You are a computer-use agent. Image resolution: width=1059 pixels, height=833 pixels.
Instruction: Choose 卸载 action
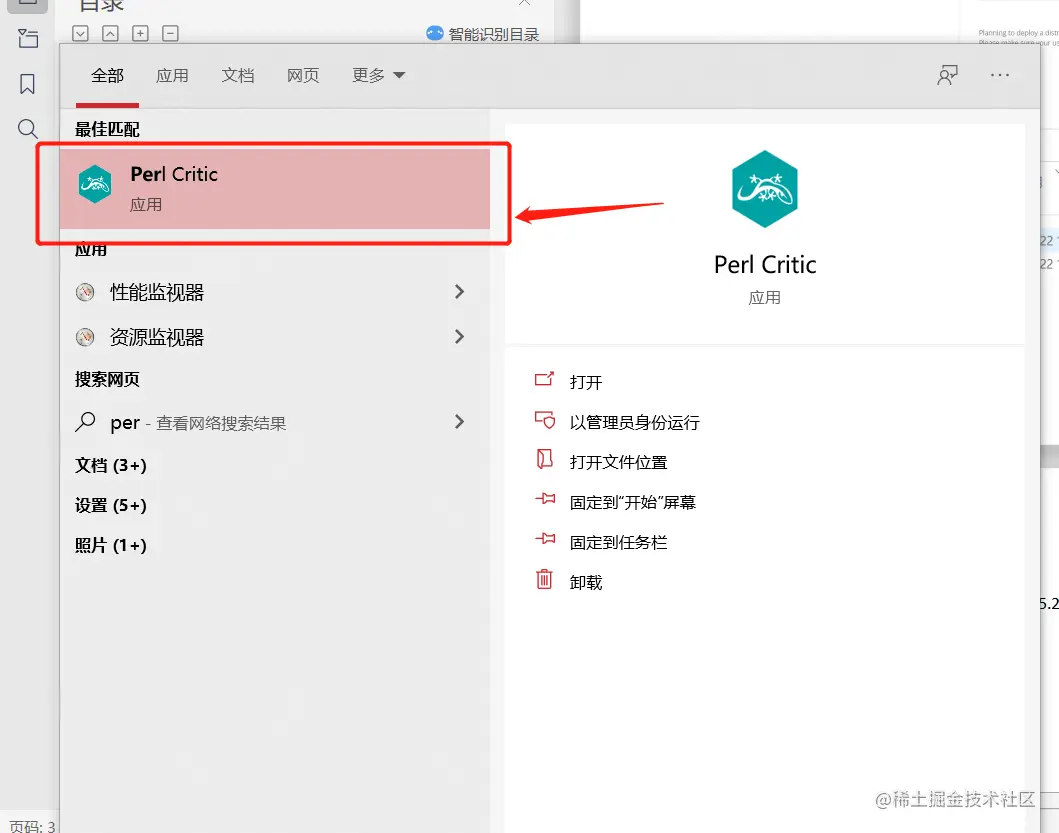point(586,582)
